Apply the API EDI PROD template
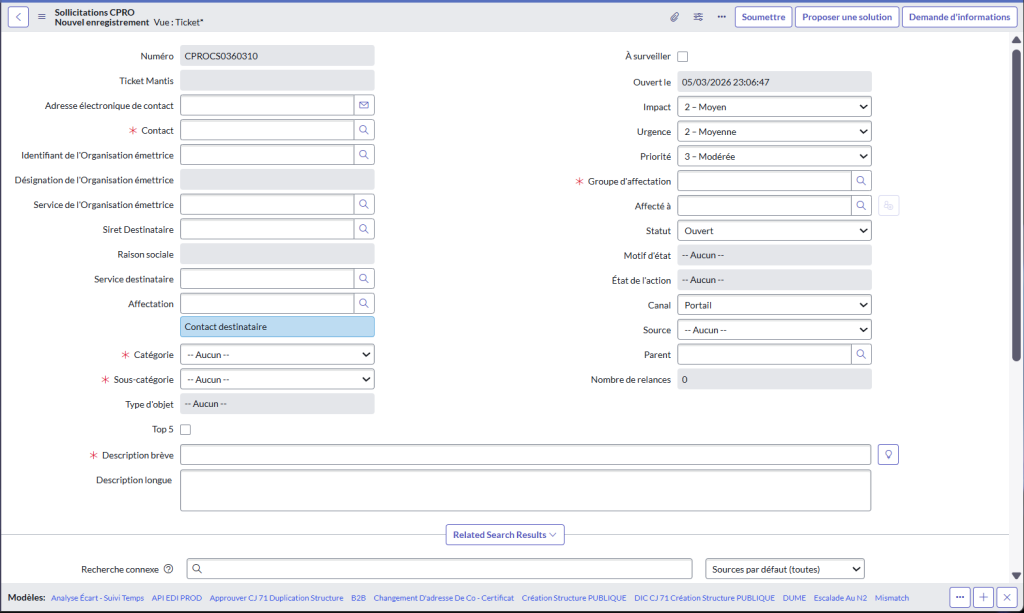 [x=177, y=598]
